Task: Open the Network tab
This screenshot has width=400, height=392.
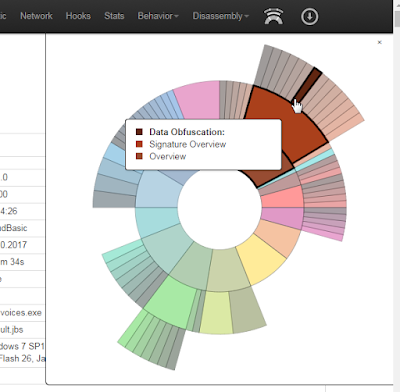Action: click(36, 16)
